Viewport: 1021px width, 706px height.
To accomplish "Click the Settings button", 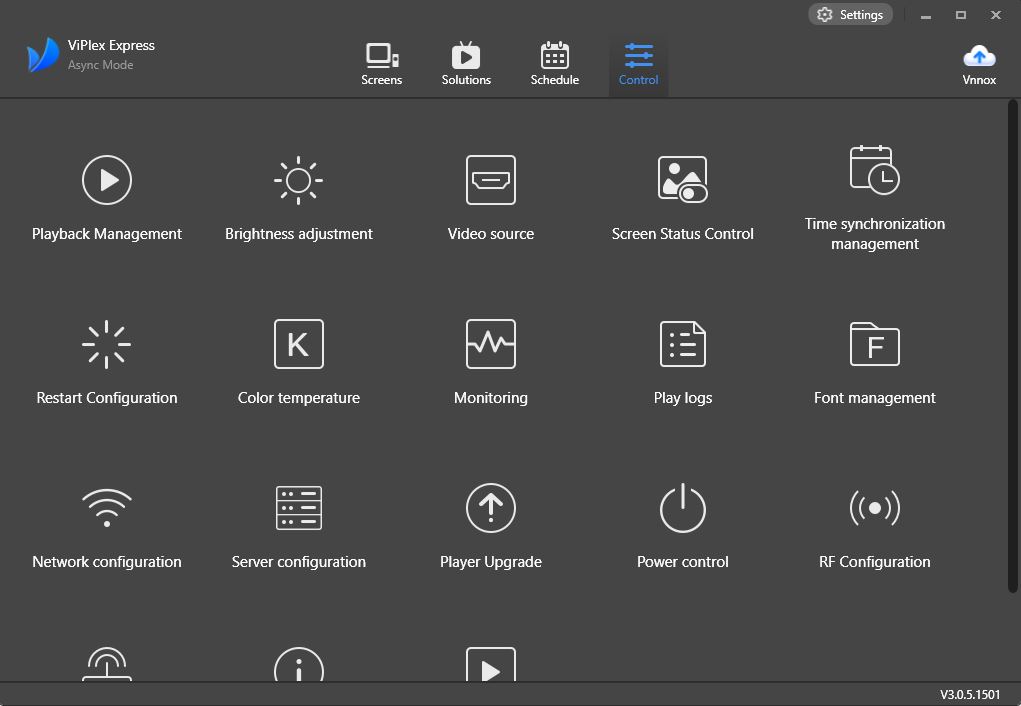I will tap(850, 15).
